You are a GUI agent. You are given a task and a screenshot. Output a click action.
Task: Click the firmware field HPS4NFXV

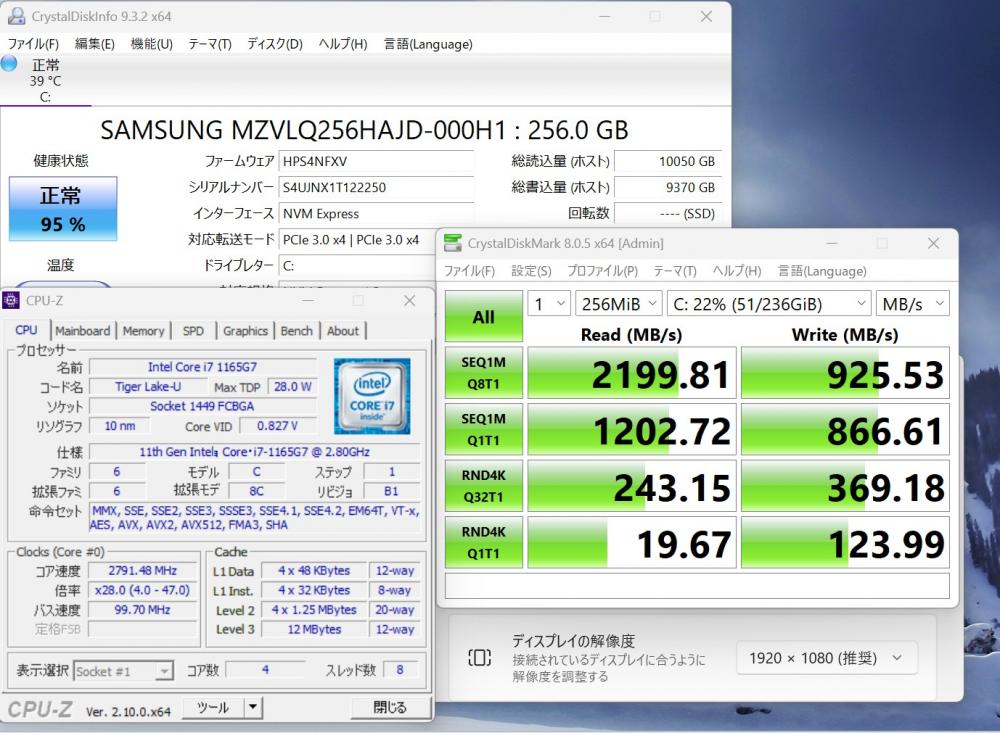(376, 161)
